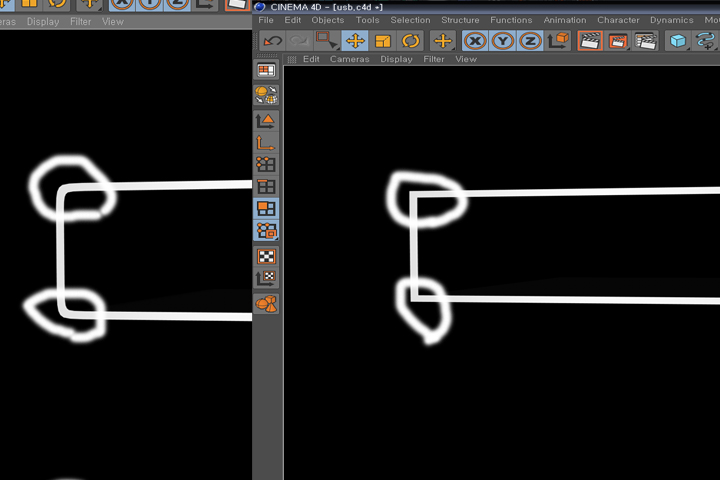
Task: Click the viewport menu grip handle
Action: coord(292,60)
